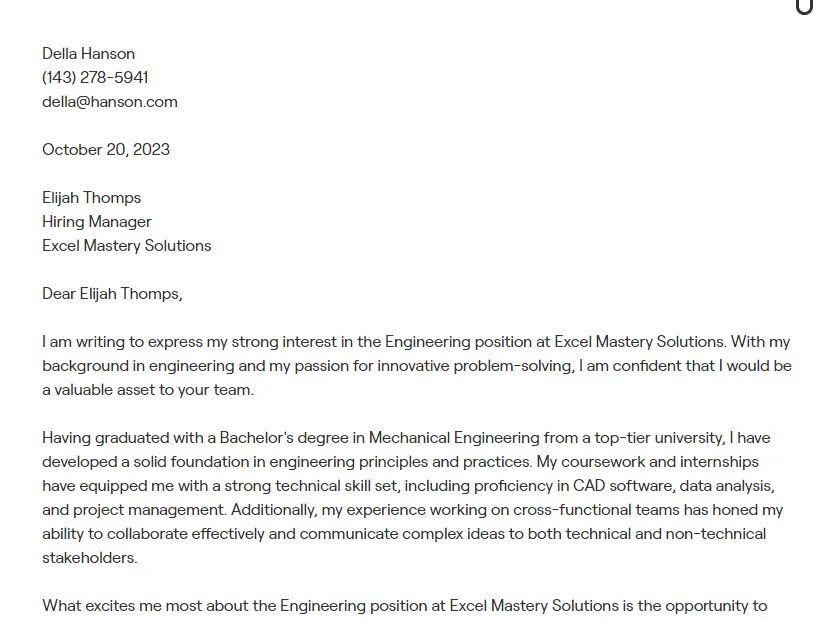
Task: Click the line 'a valuable asset to your team'
Action: point(148,390)
